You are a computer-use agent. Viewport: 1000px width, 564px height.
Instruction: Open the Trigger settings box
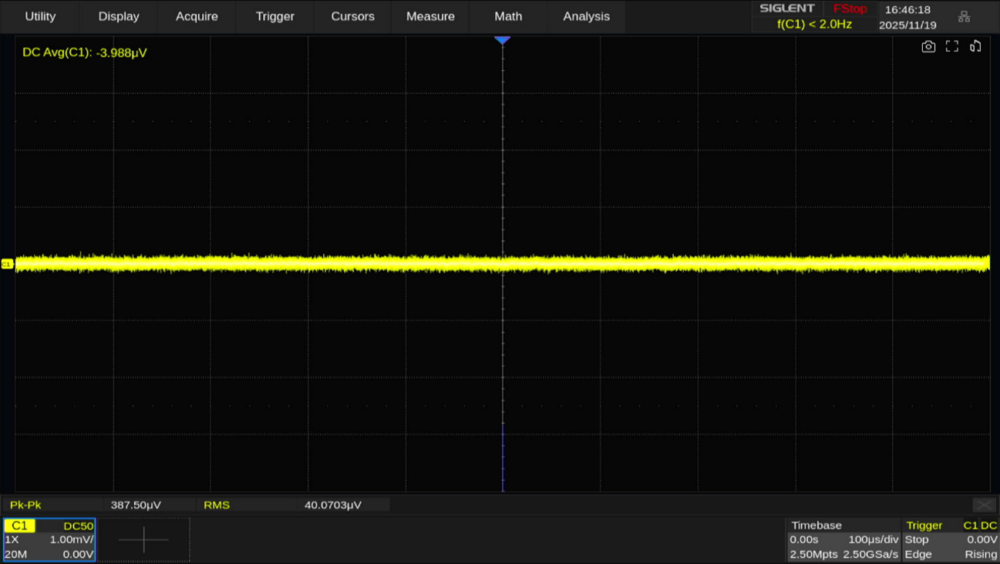tap(950, 540)
